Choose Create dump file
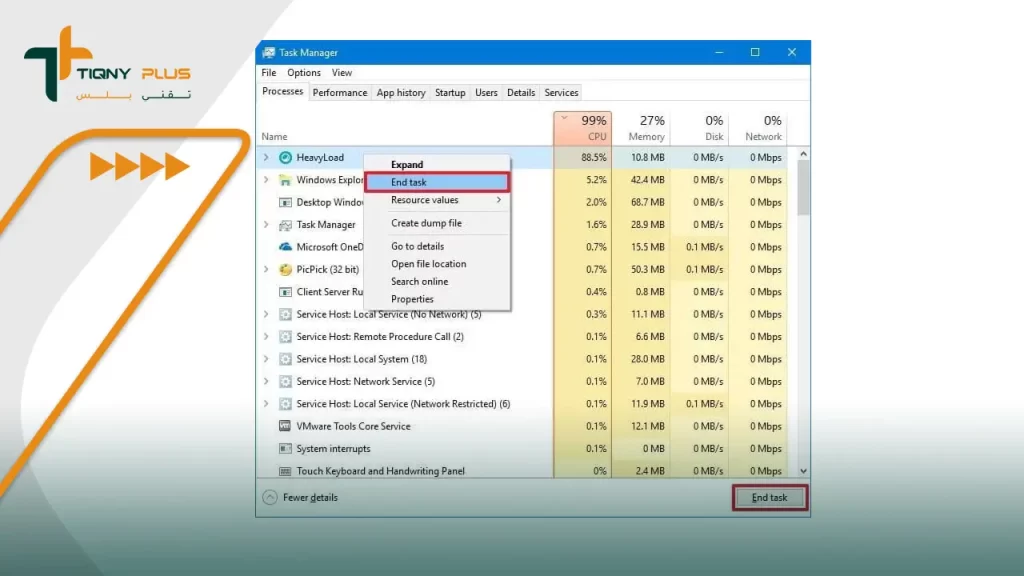Screen dimensions: 1024x576 (437, 223)
